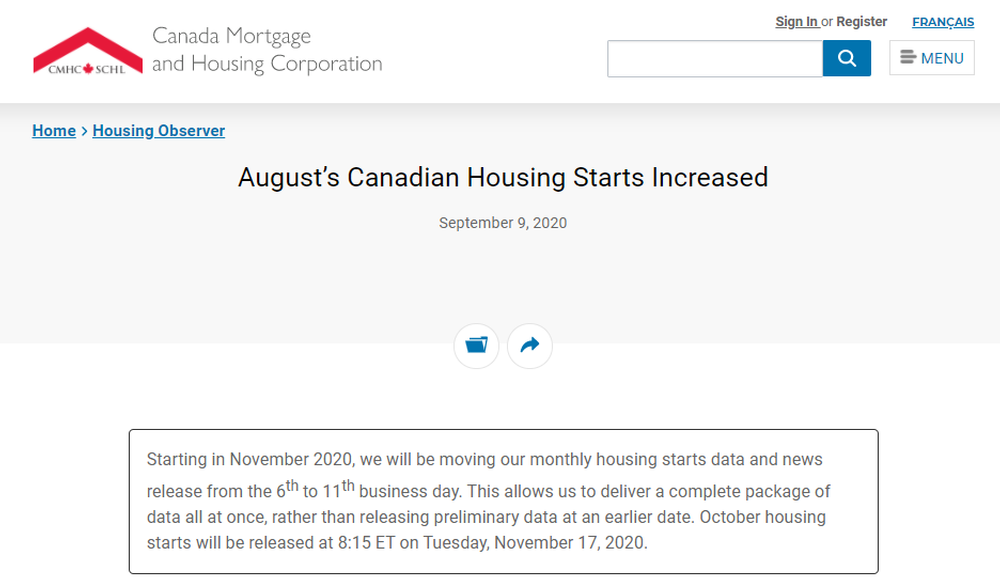The height and width of the screenshot is (582, 1000).
Task: Click the hamburger lines icon beside MENU
Action: (x=908, y=57)
